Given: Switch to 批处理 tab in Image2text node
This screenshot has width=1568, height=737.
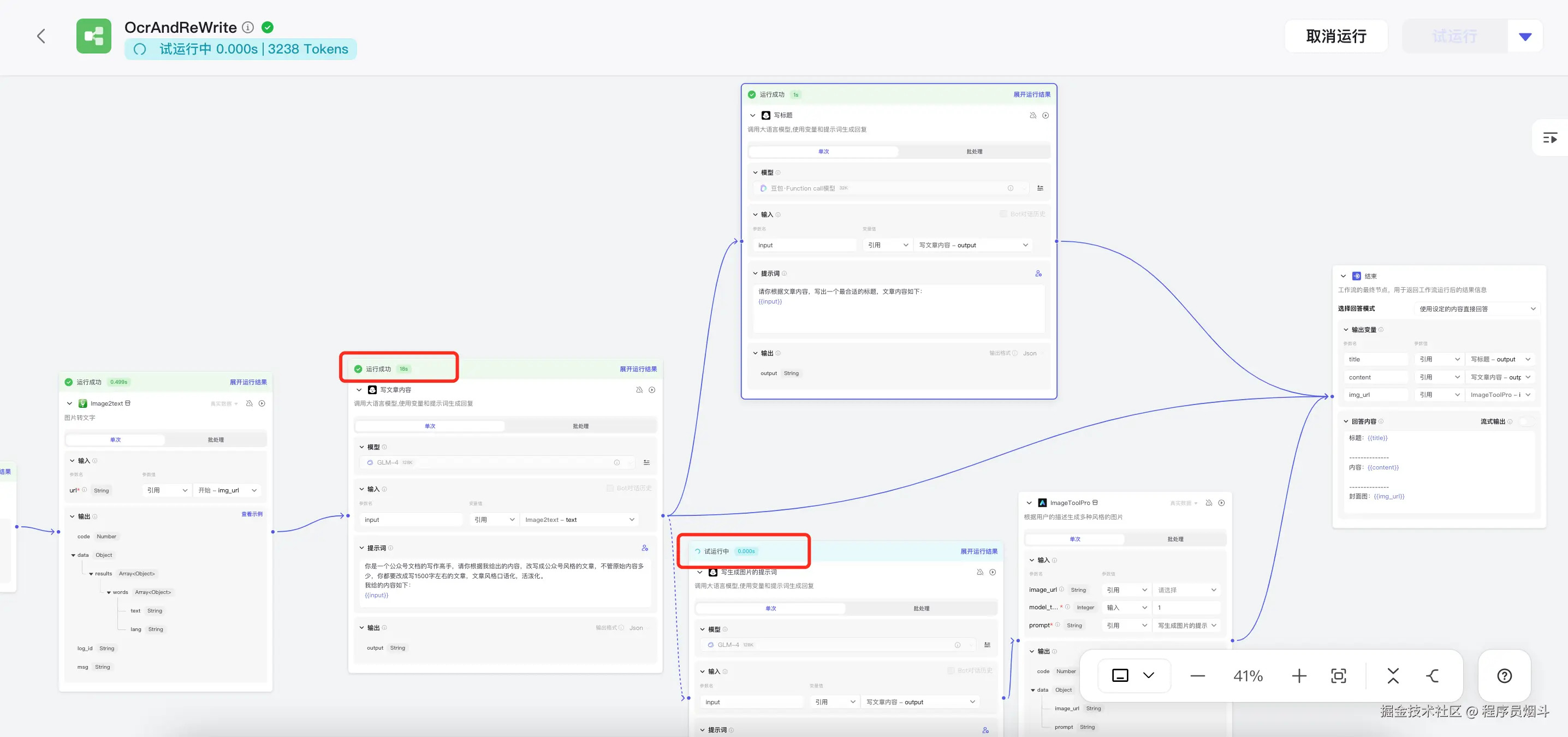Looking at the screenshot, I should pos(216,439).
